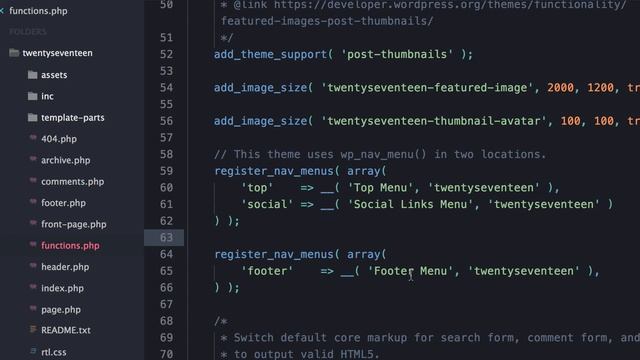
Task: Open archive.php file
Action: pos(66,160)
